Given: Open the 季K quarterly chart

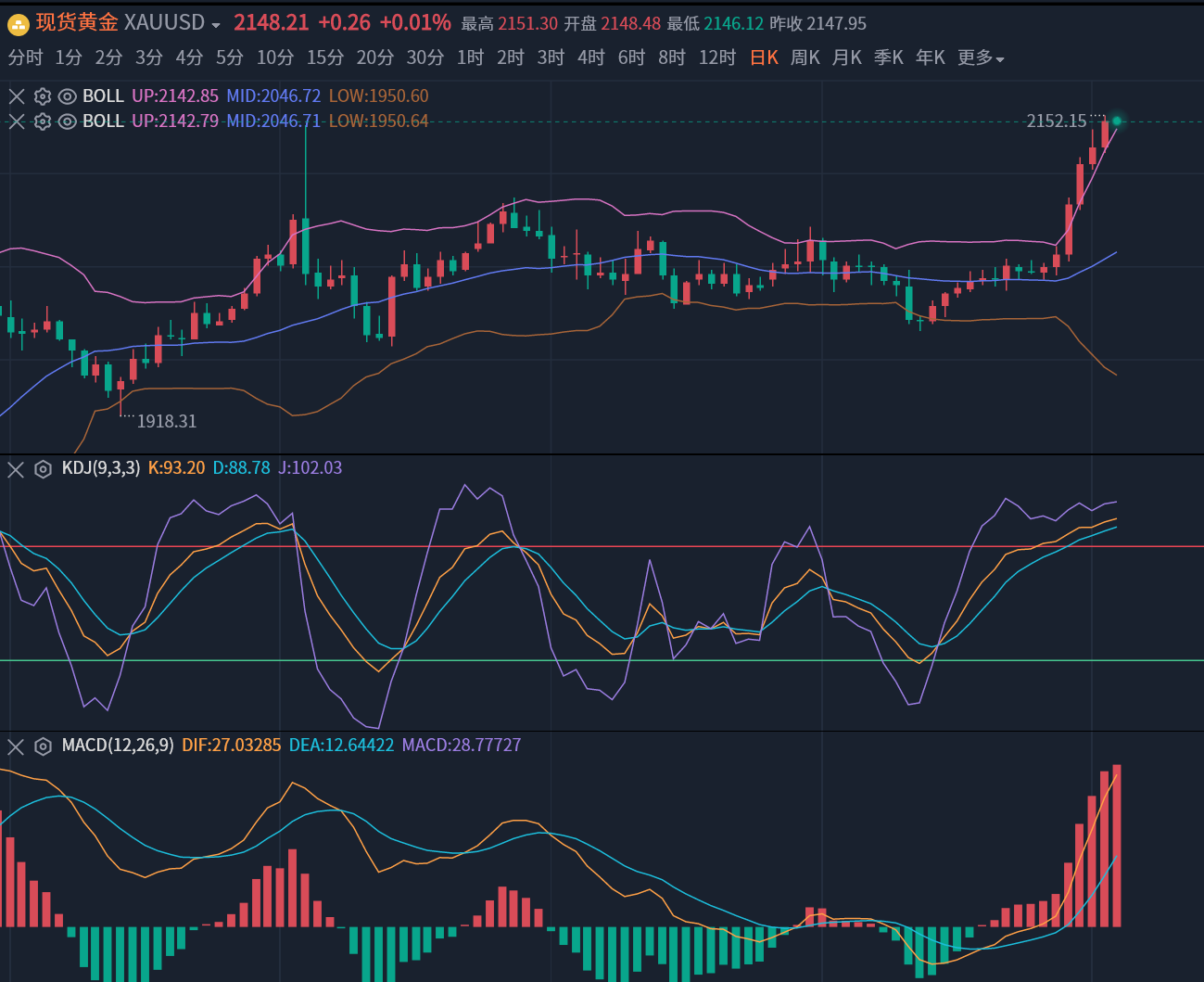Looking at the screenshot, I should coord(889,58).
